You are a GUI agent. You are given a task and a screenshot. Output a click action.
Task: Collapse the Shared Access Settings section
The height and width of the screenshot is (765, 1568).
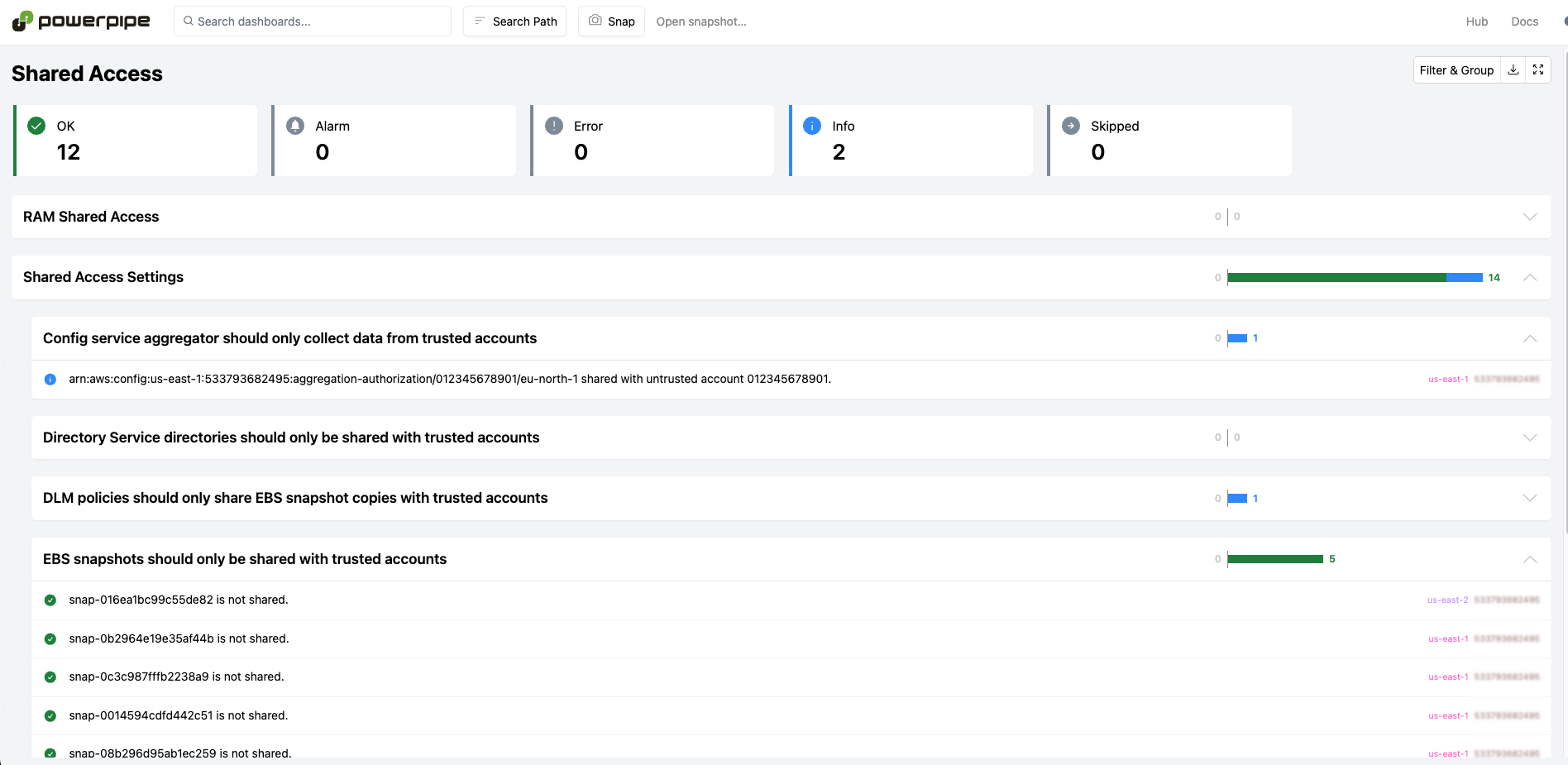click(x=1530, y=277)
